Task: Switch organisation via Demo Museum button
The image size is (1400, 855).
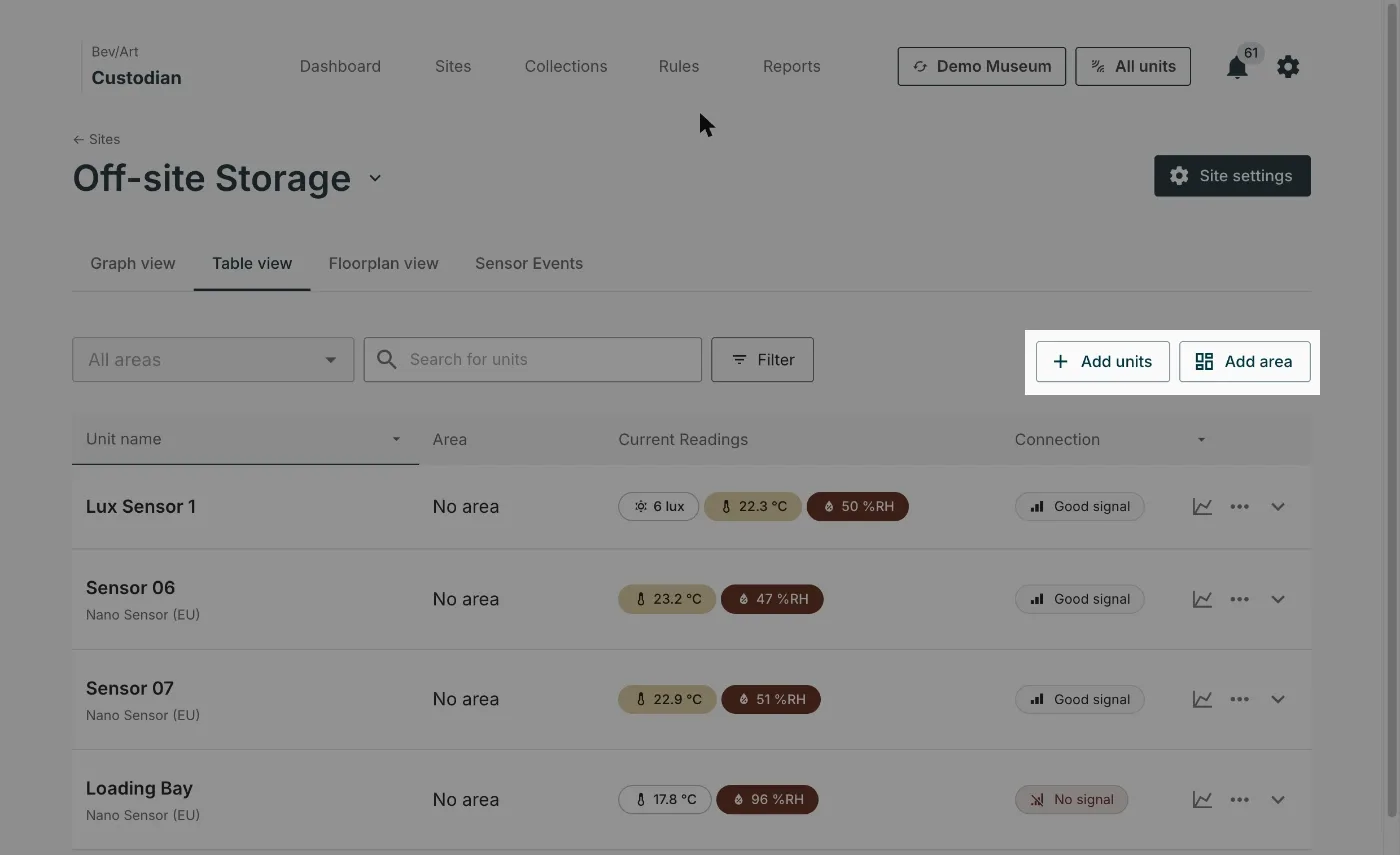Action: point(982,67)
